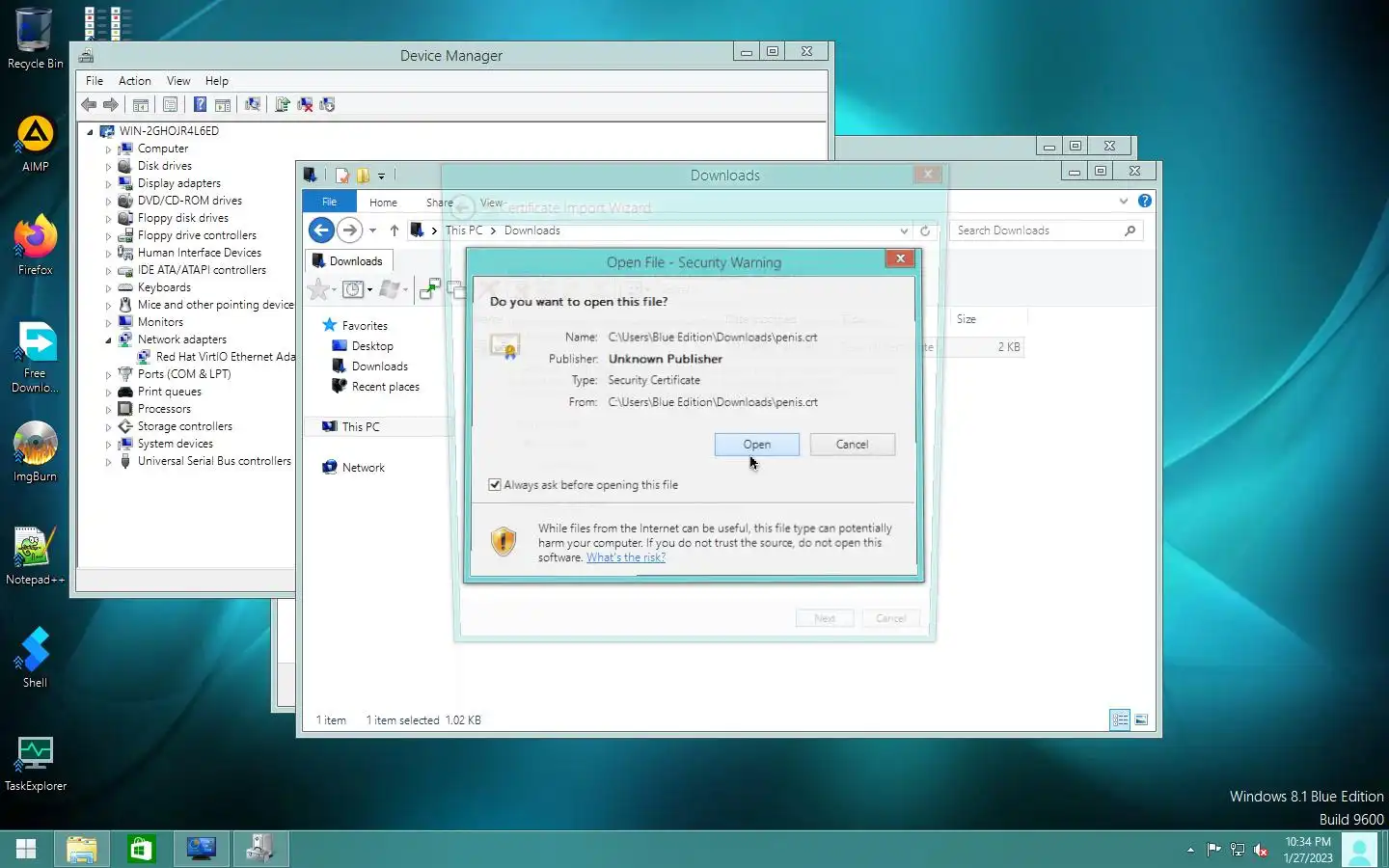Switch to Large icons view in status bar
The height and width of the screenshot is (868, 1389).
pos(1141,719)
